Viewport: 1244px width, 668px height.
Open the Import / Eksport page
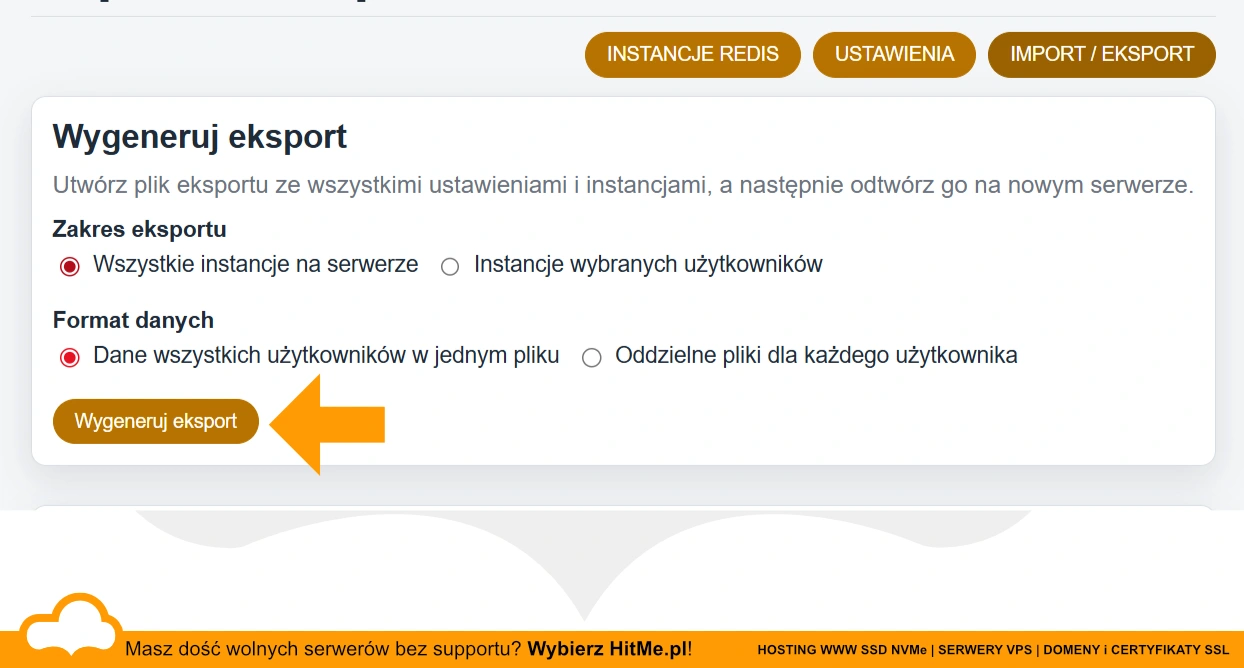point(1102,54)
